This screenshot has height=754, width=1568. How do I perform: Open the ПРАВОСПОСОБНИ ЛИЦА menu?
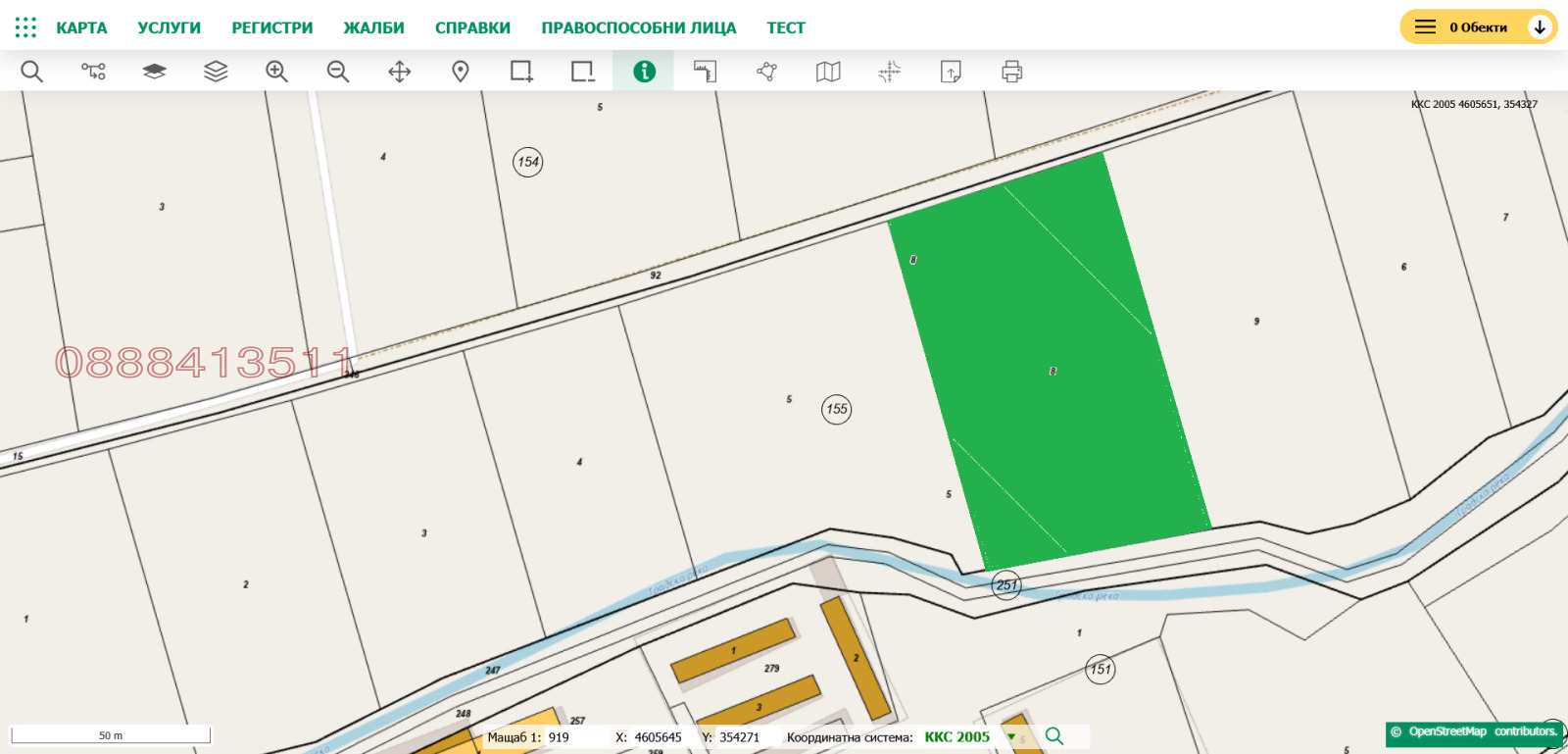(639, 27)
